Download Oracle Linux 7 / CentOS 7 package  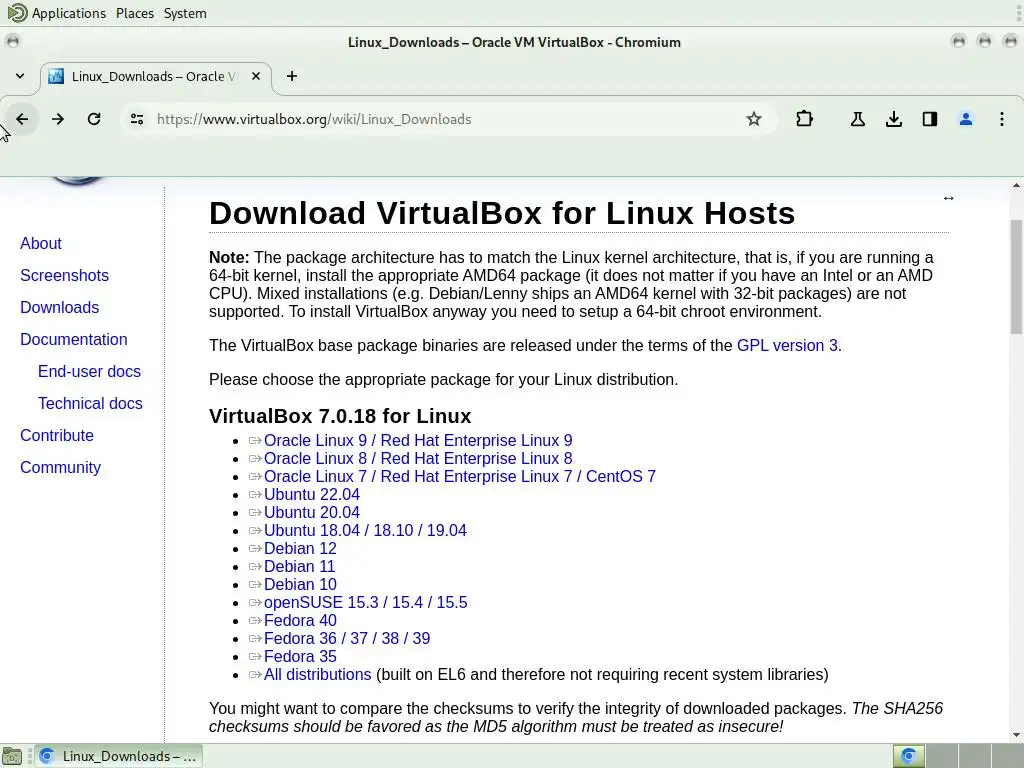[x=460, y=476]
